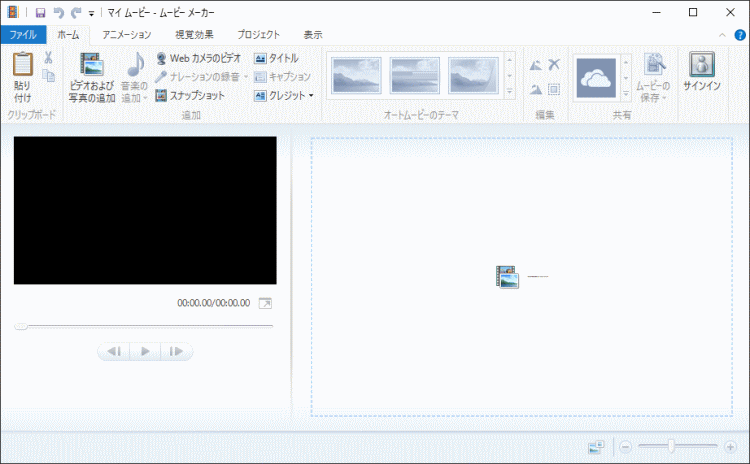Open Save movie (ムービーの保存) dropdown arrow

coord(664,98)
